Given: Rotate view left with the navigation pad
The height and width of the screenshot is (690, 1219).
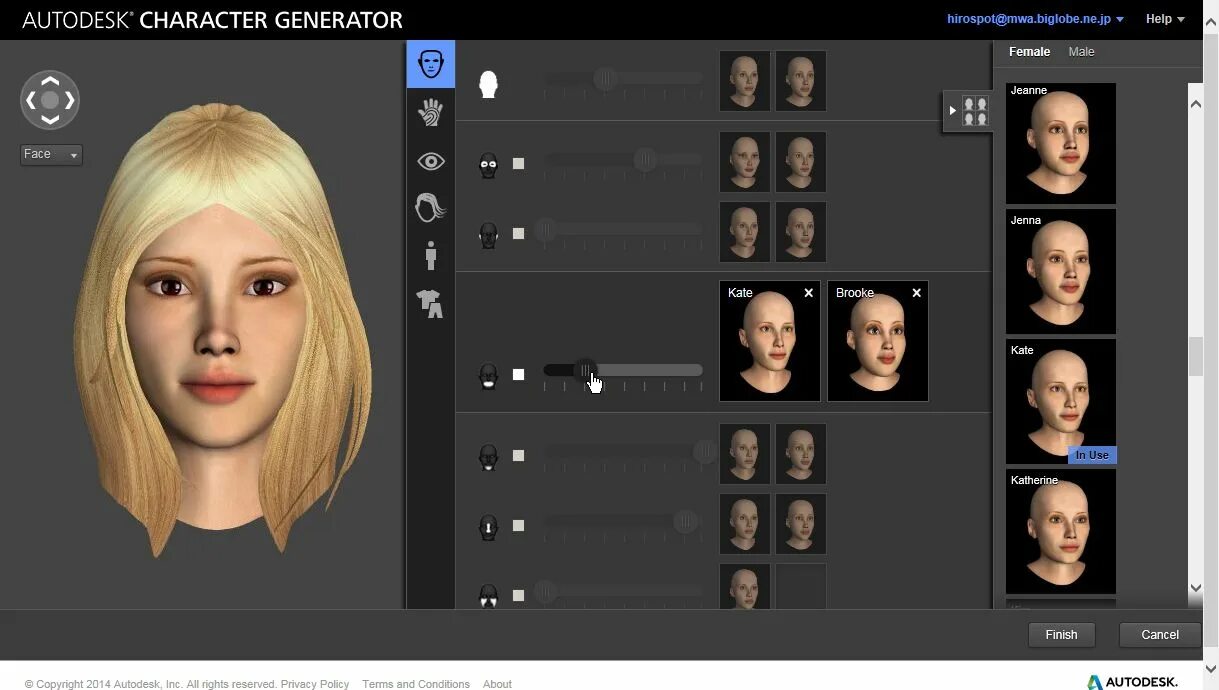Looking at the screenshot, I should 31,100.
